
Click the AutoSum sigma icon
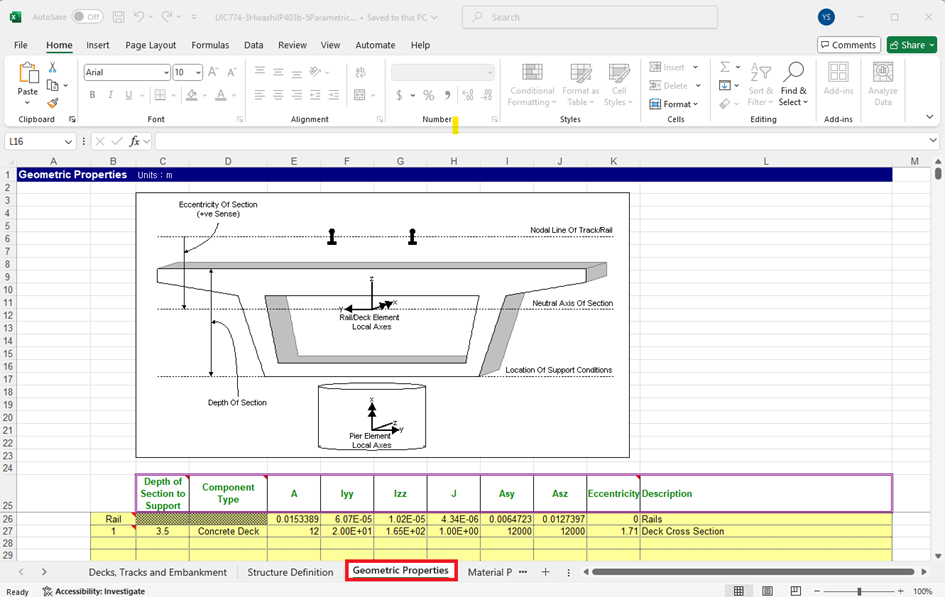(x=725, y=68)
